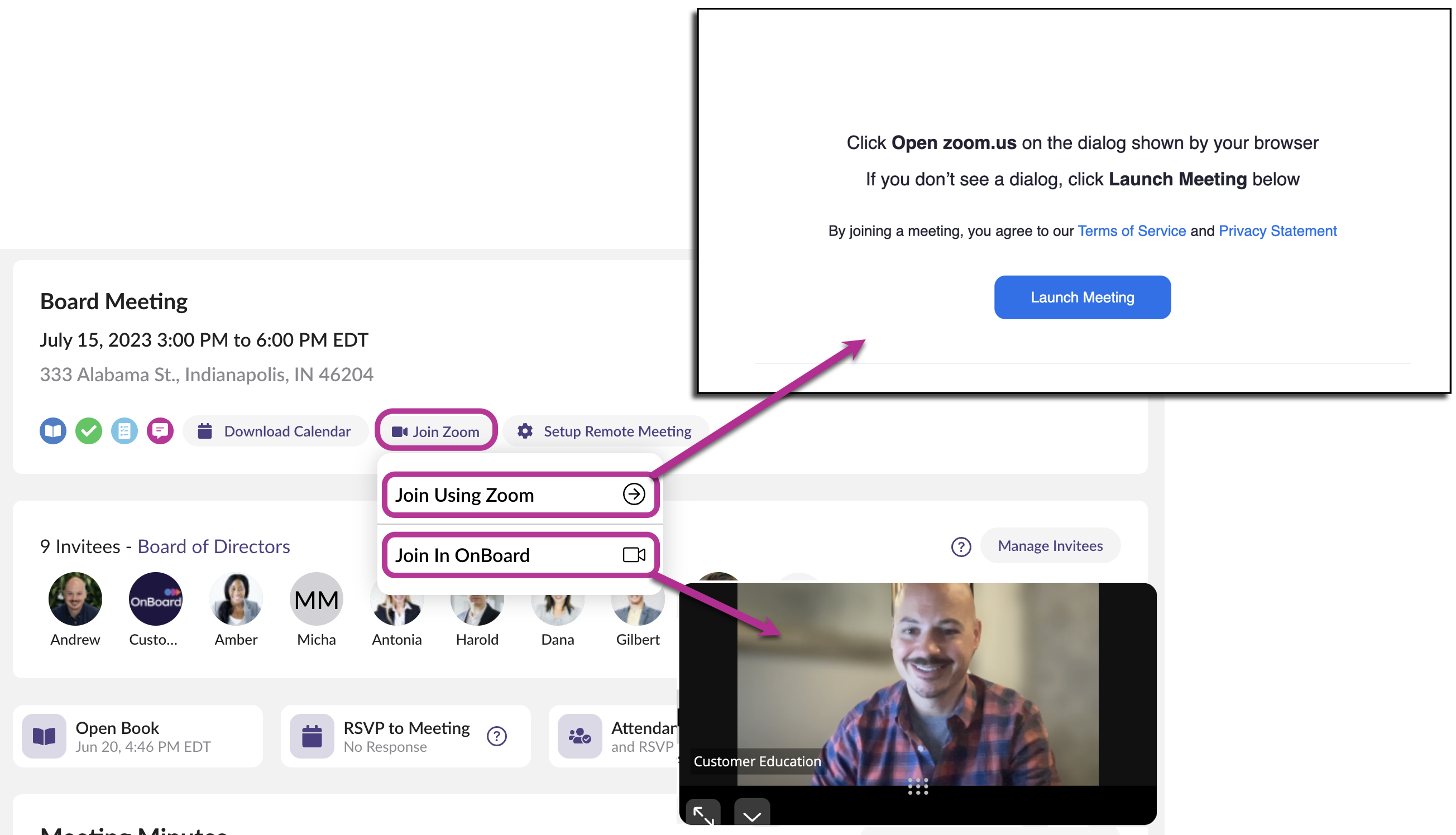Screen dimensions: 1456x835
Task: Open the Join Zoom dropdown
Action: coord(436,431)
